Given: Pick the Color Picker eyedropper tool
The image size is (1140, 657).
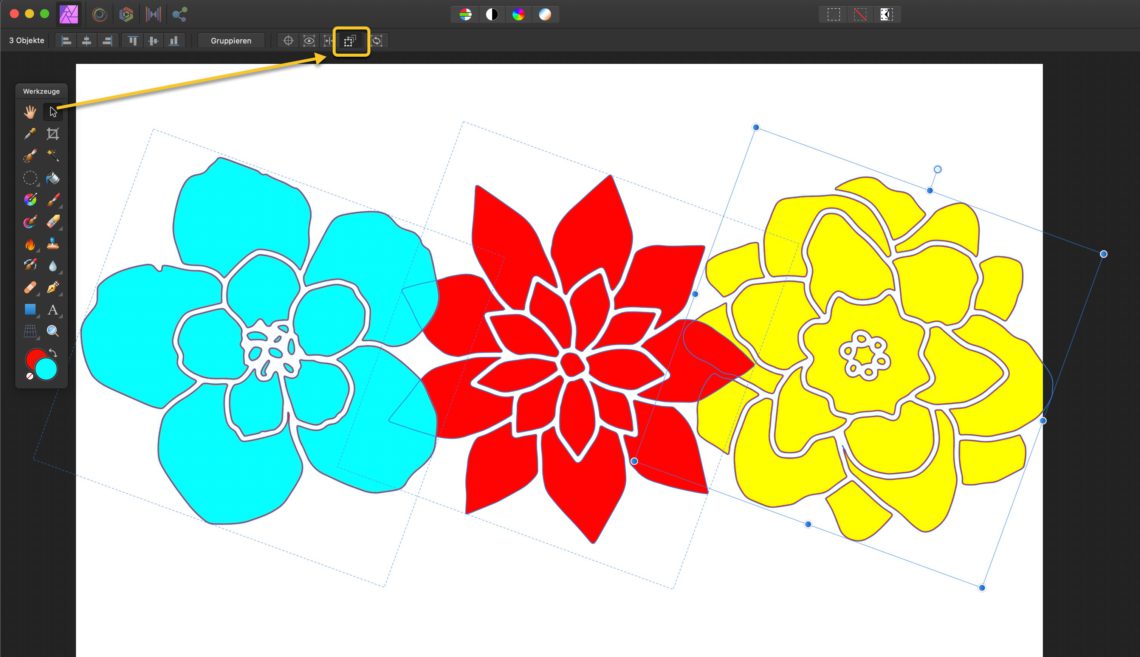Looking at the screenshot, I should pyautogui.click(x=30, y=134).
